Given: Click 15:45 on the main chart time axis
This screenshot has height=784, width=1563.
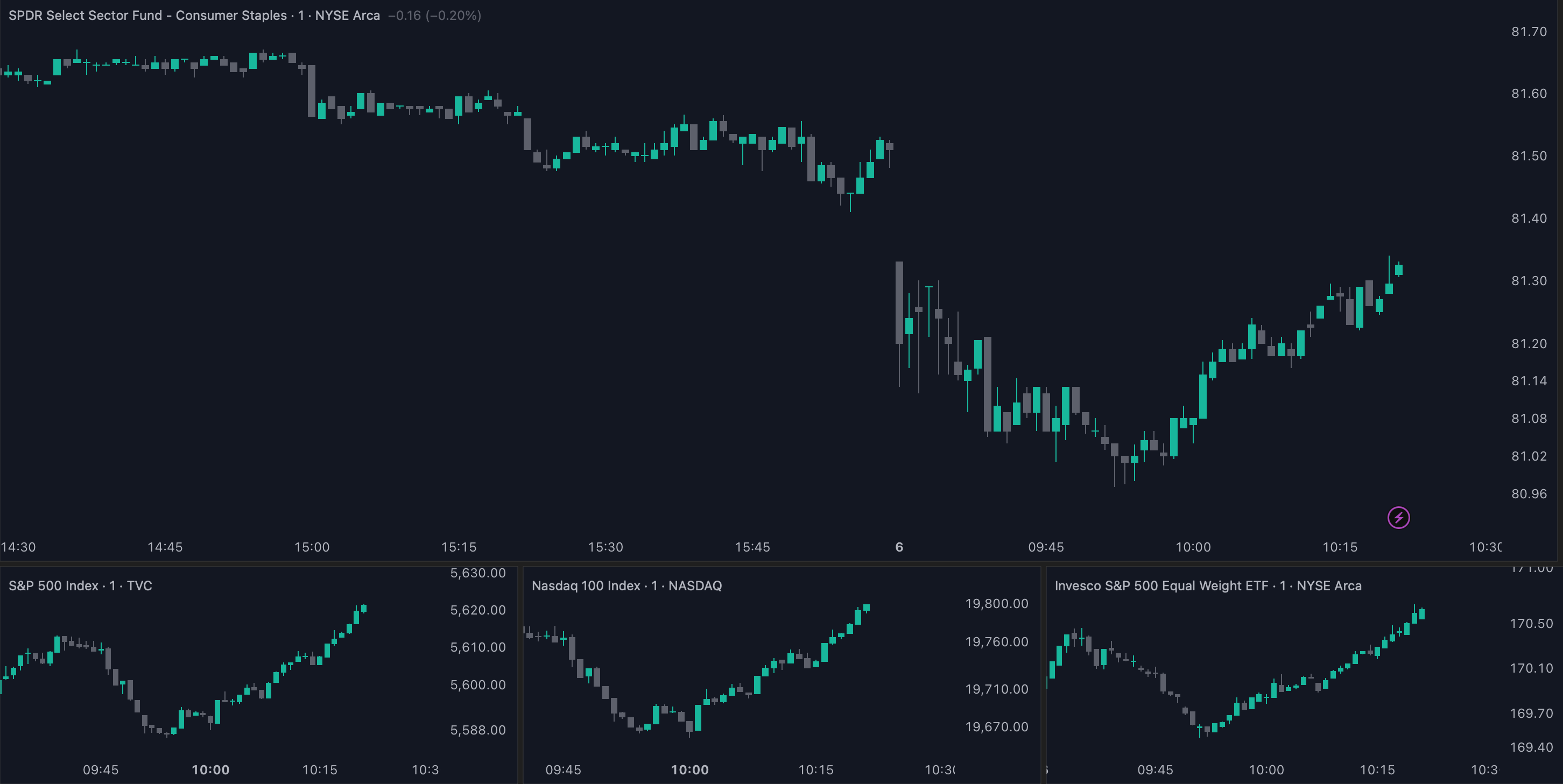Looking at the screenshot, I should click(x=752, y=547).
